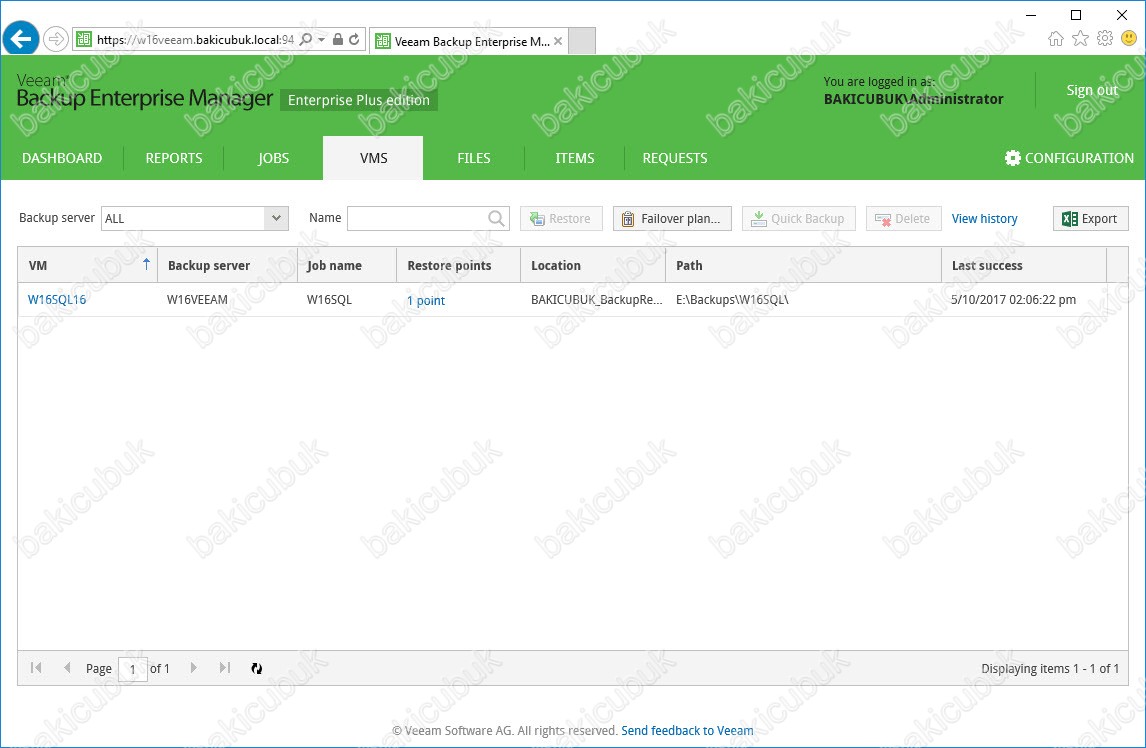
Task: Go to the JOBS tab
Action: pyautogui.click(x=273, y=158)
